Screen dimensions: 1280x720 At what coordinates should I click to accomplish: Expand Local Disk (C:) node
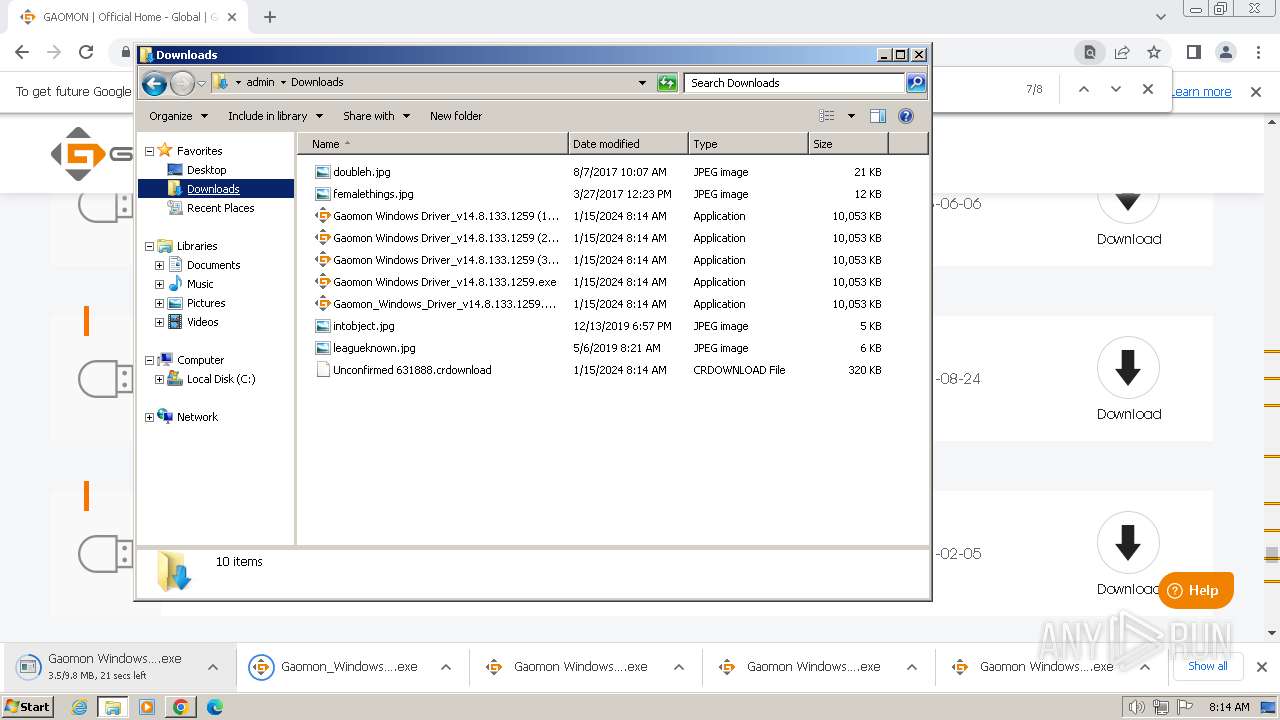coord(159,379)
